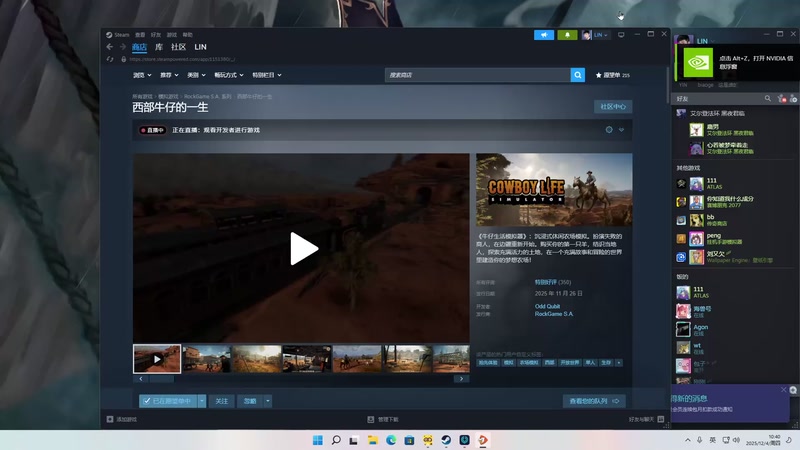Click the plus button after the tags
Screen dimensions: 800x450
[618, 363]
